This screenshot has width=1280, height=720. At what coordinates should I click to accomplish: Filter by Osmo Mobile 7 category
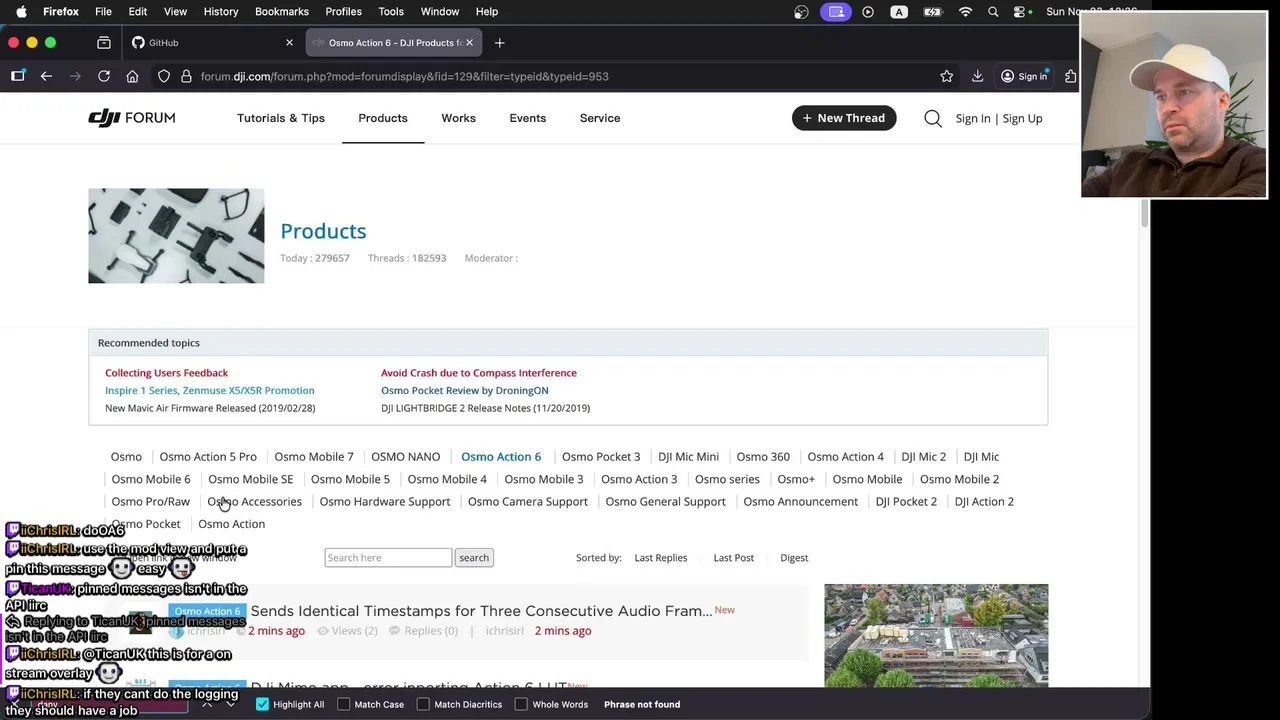tap(314, 457)
